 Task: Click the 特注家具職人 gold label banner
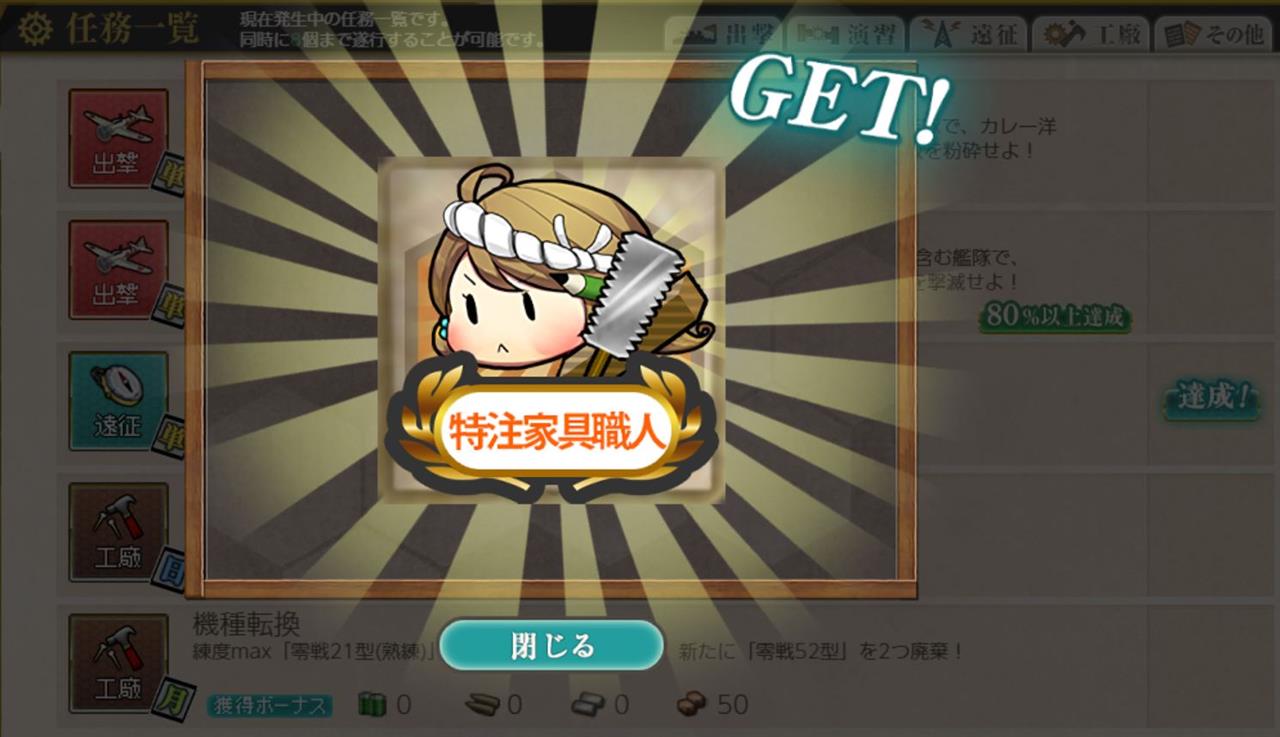coord(552,432)
